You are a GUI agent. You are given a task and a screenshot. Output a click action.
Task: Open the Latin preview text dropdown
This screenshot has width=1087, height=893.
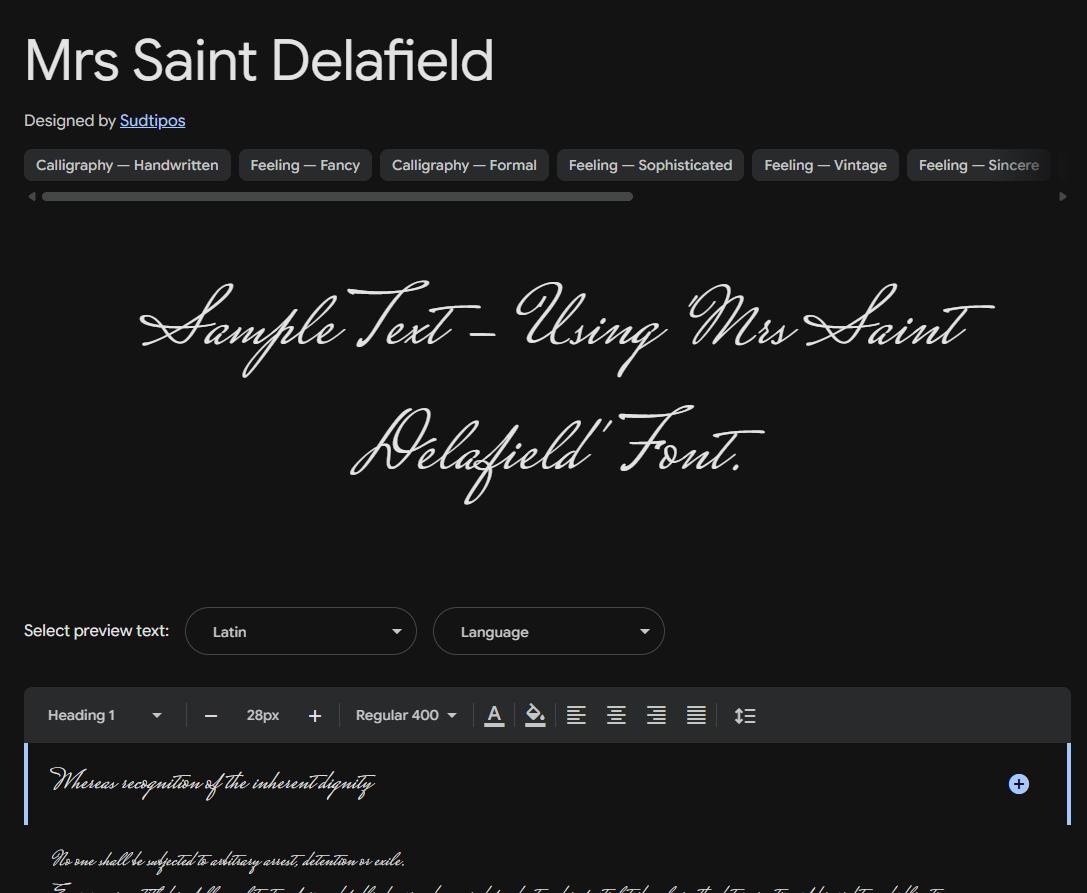point(301,631)
